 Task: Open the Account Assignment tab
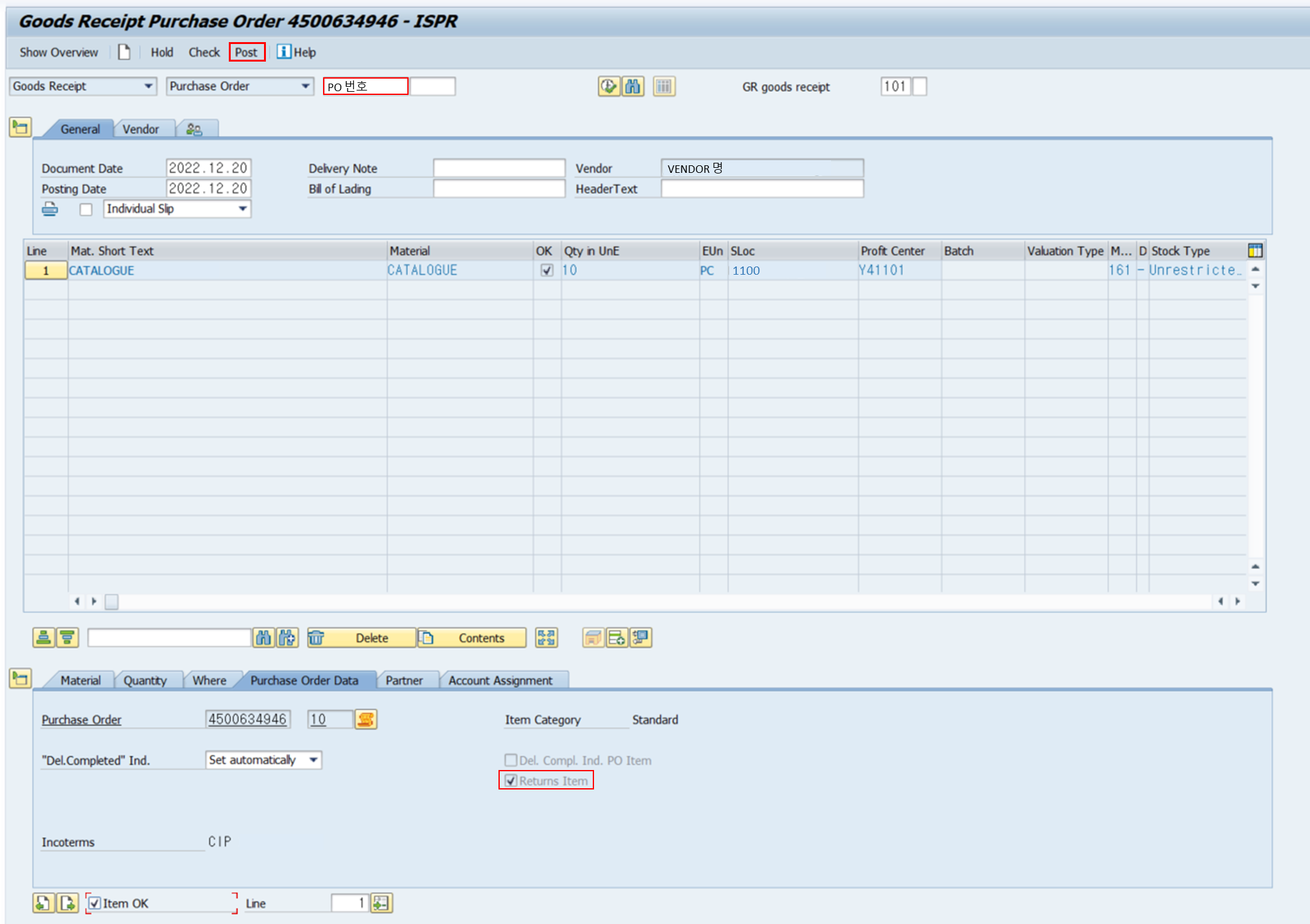tap(500, 680)
